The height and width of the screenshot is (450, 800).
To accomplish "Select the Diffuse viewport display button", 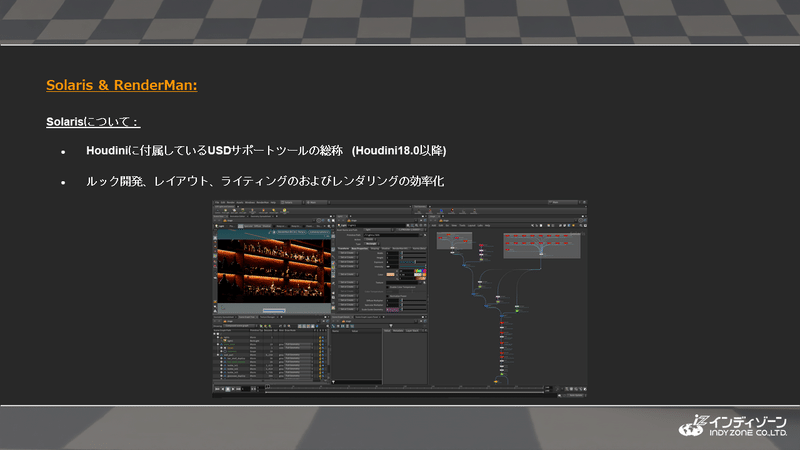I will coord(258,226).
